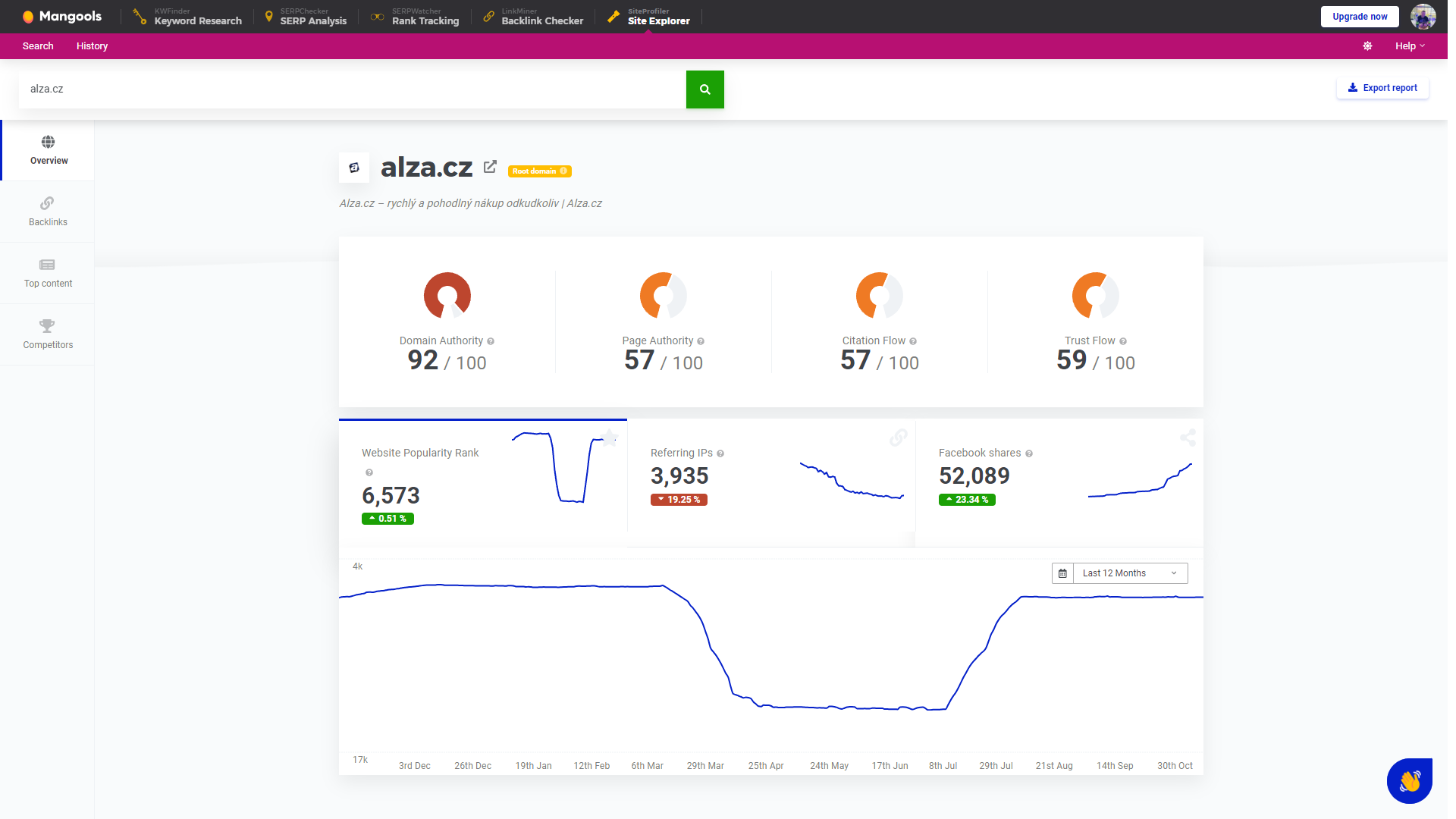Click the settings gear icon

(x=1367, y=46)
